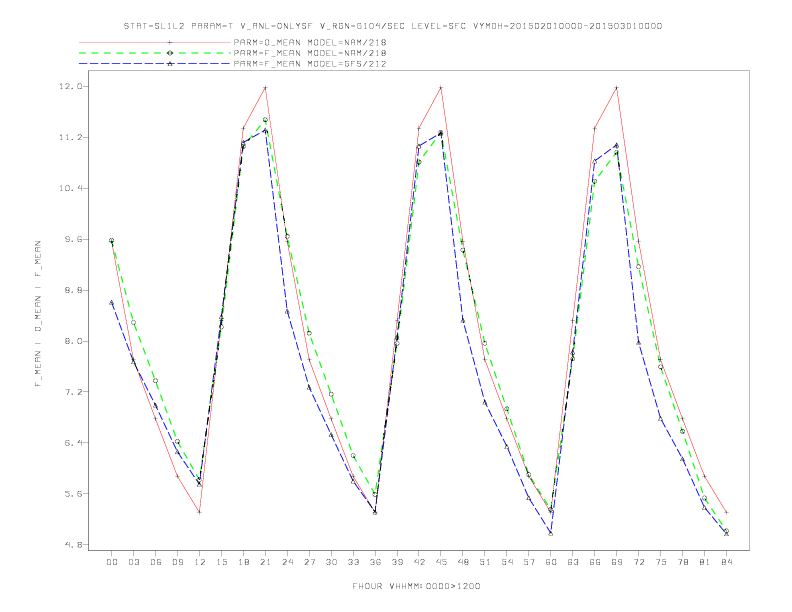Click blue triangle lowest point at hour 60
Viewport: 792px width, 612px height.
pyautogui.click(x=551, y=533)
